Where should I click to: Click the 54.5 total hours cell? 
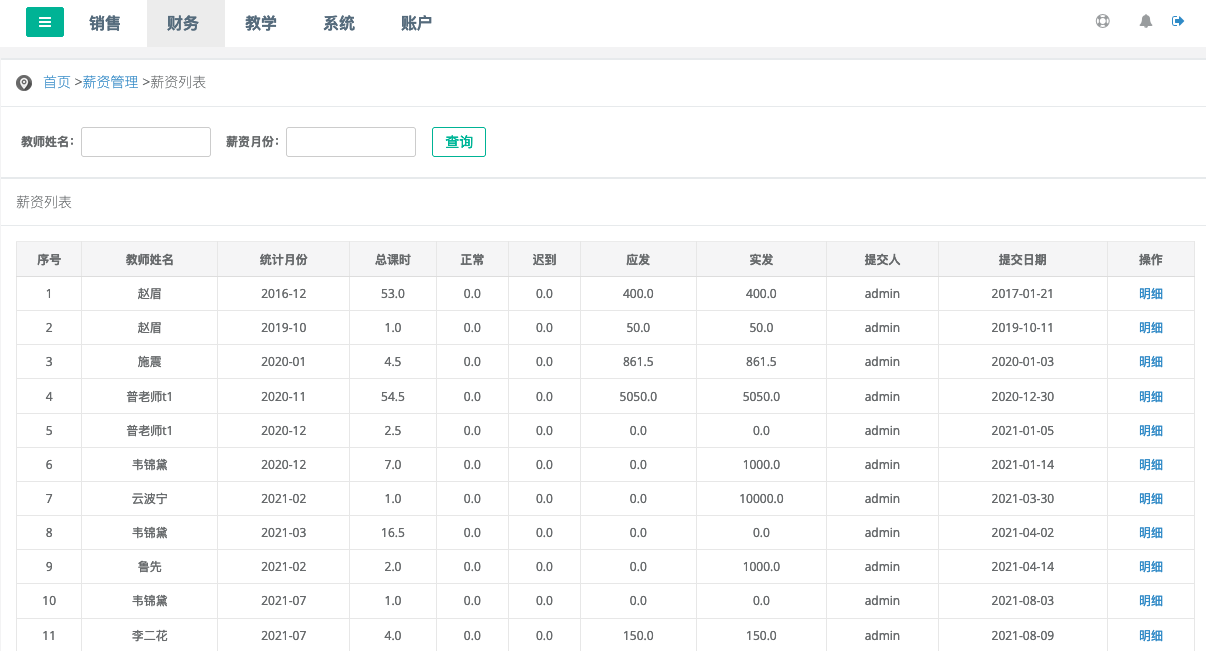coord(393,396)
